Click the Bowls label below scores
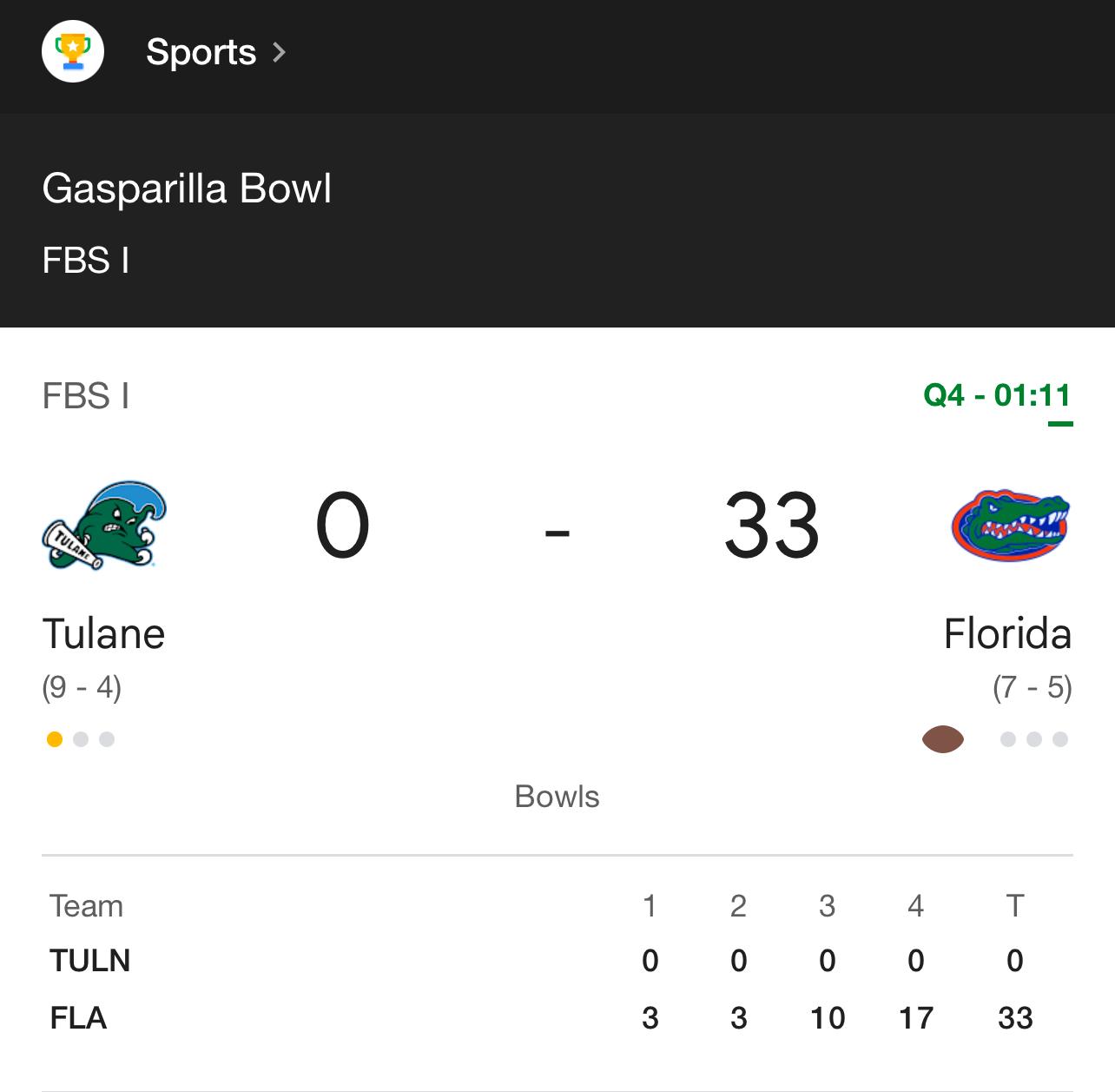 (x=557, y=797)
